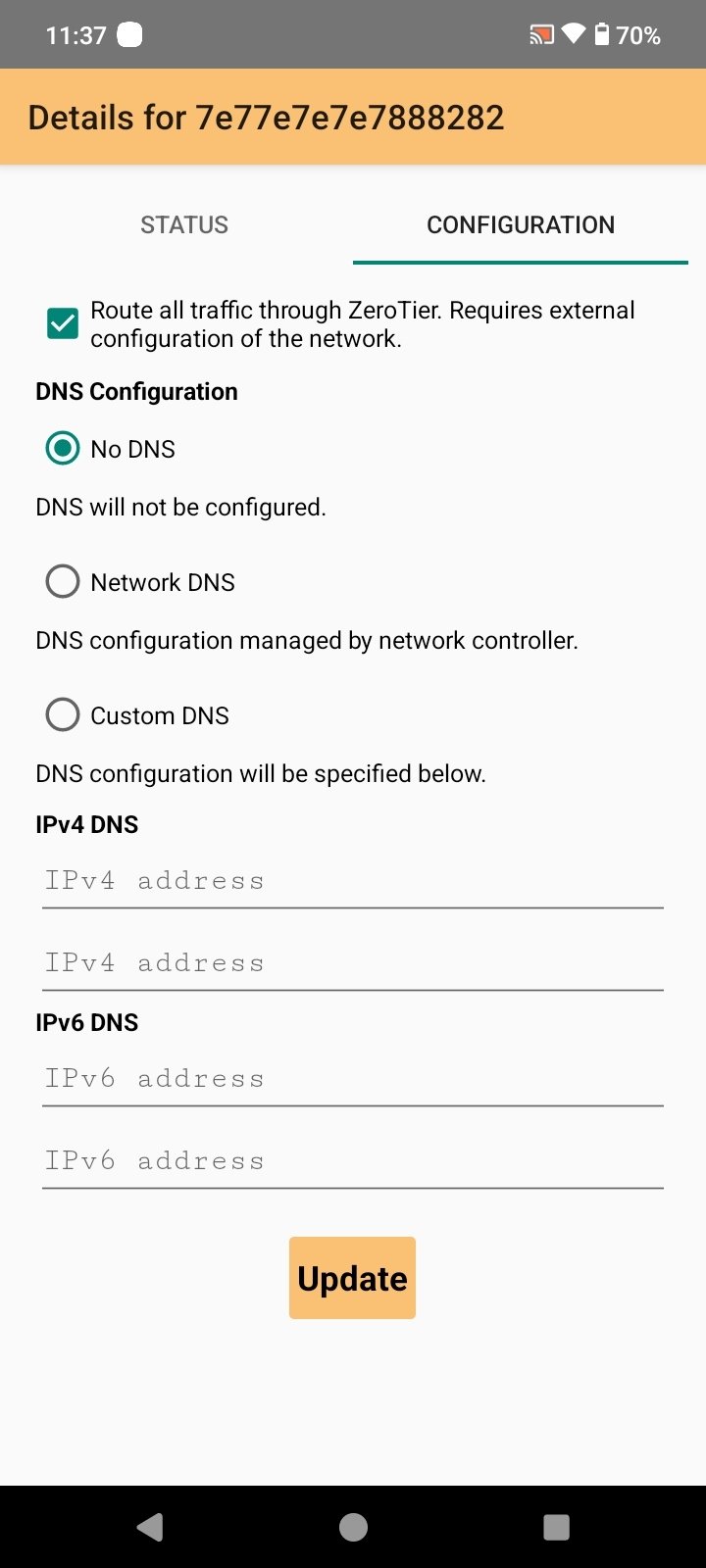Tap the battery icon showing 70%

tap(600, 35)
